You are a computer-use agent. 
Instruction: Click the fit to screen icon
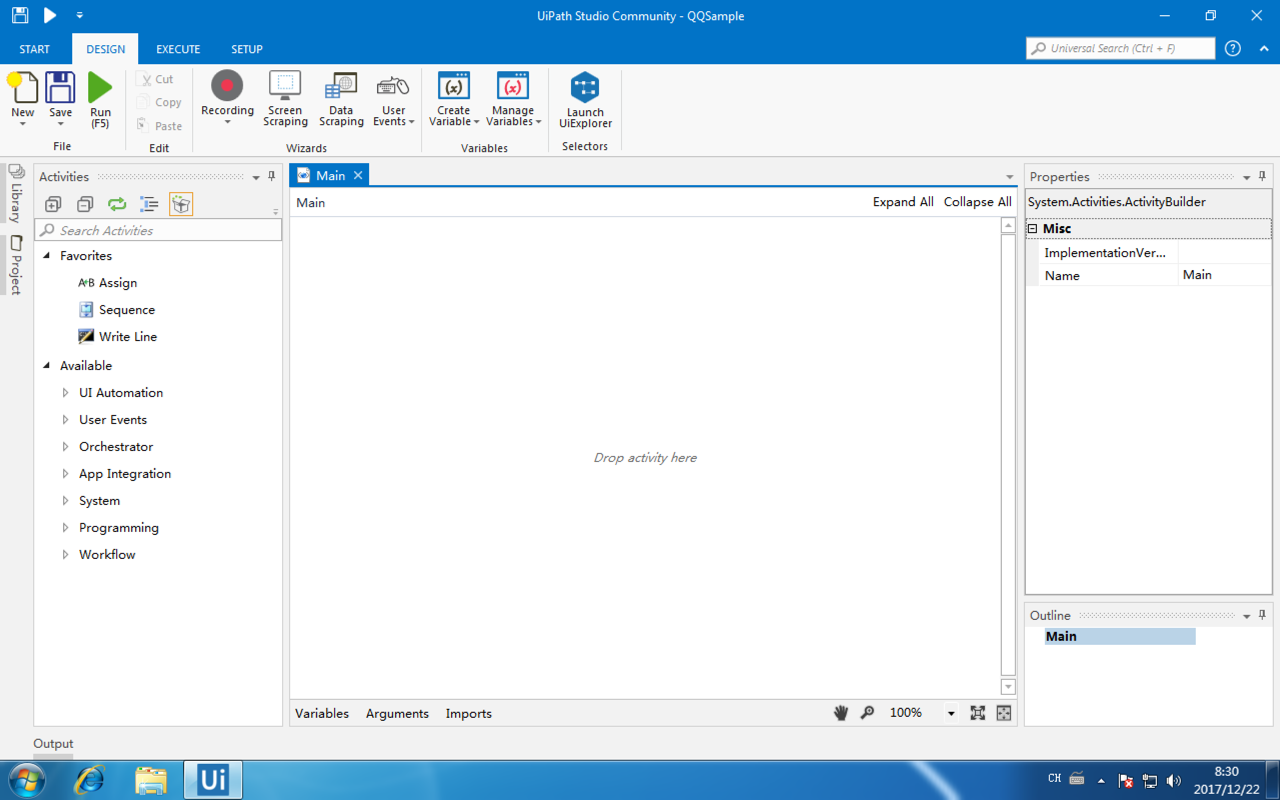(977, 713)
